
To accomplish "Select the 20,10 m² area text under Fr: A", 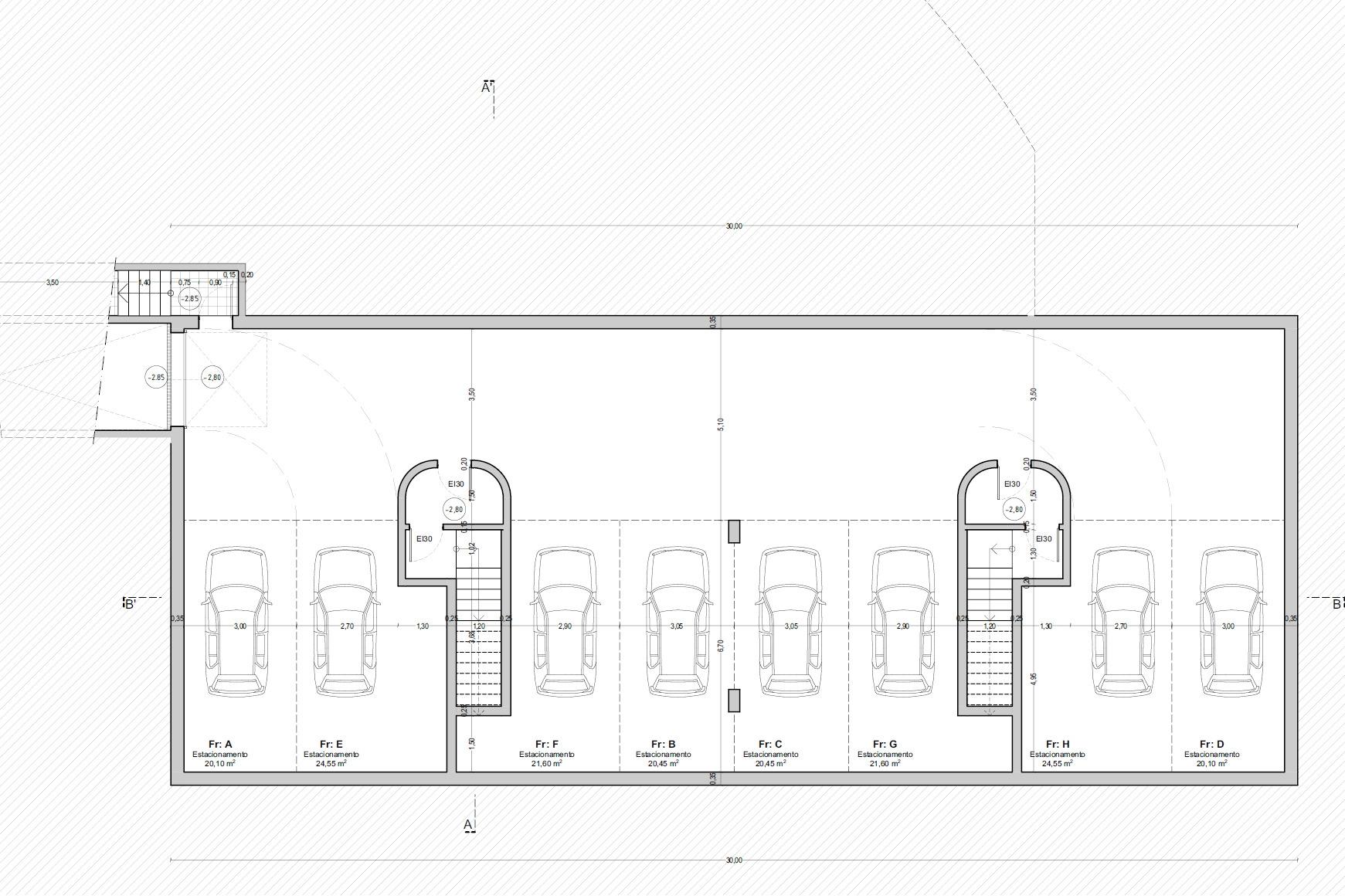I will coord(220,763).
